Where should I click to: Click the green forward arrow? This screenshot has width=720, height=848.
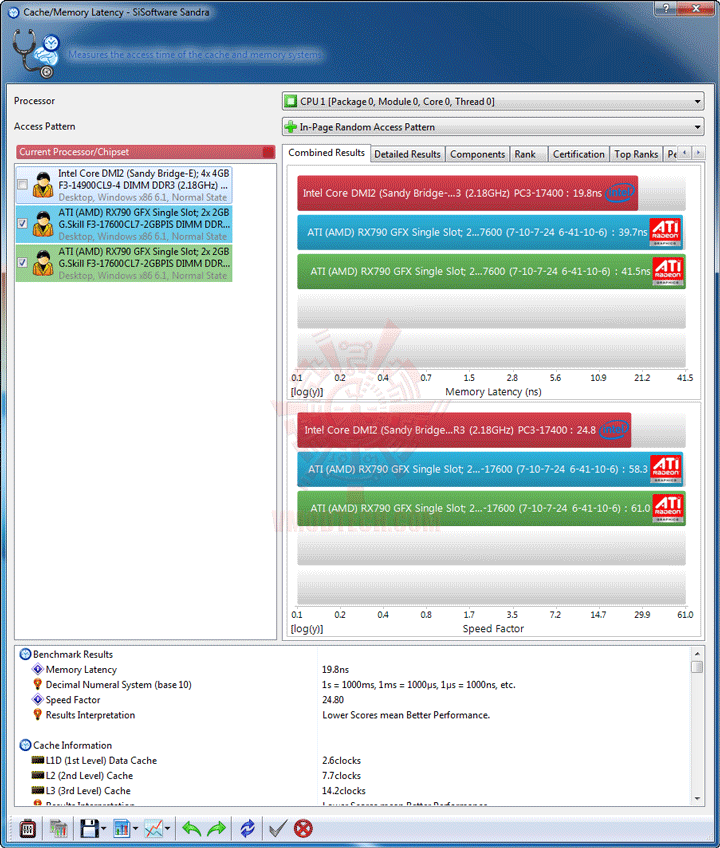click(216, 829)
